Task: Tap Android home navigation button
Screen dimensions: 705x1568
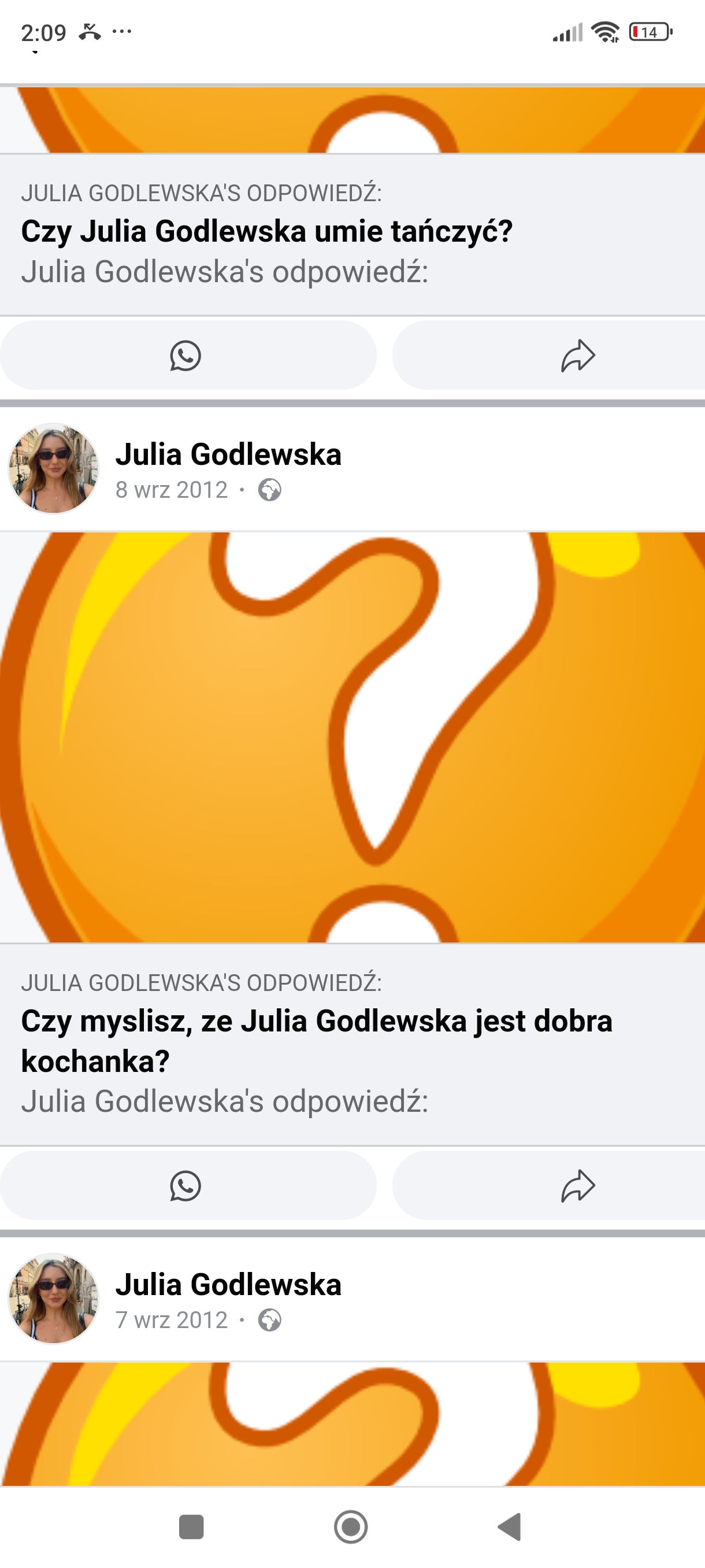Action: pyautogui.click(x=351, y=1526)
